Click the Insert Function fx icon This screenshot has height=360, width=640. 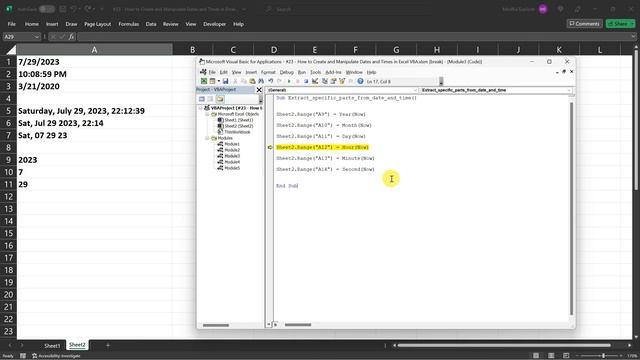(x=71, y=37)
